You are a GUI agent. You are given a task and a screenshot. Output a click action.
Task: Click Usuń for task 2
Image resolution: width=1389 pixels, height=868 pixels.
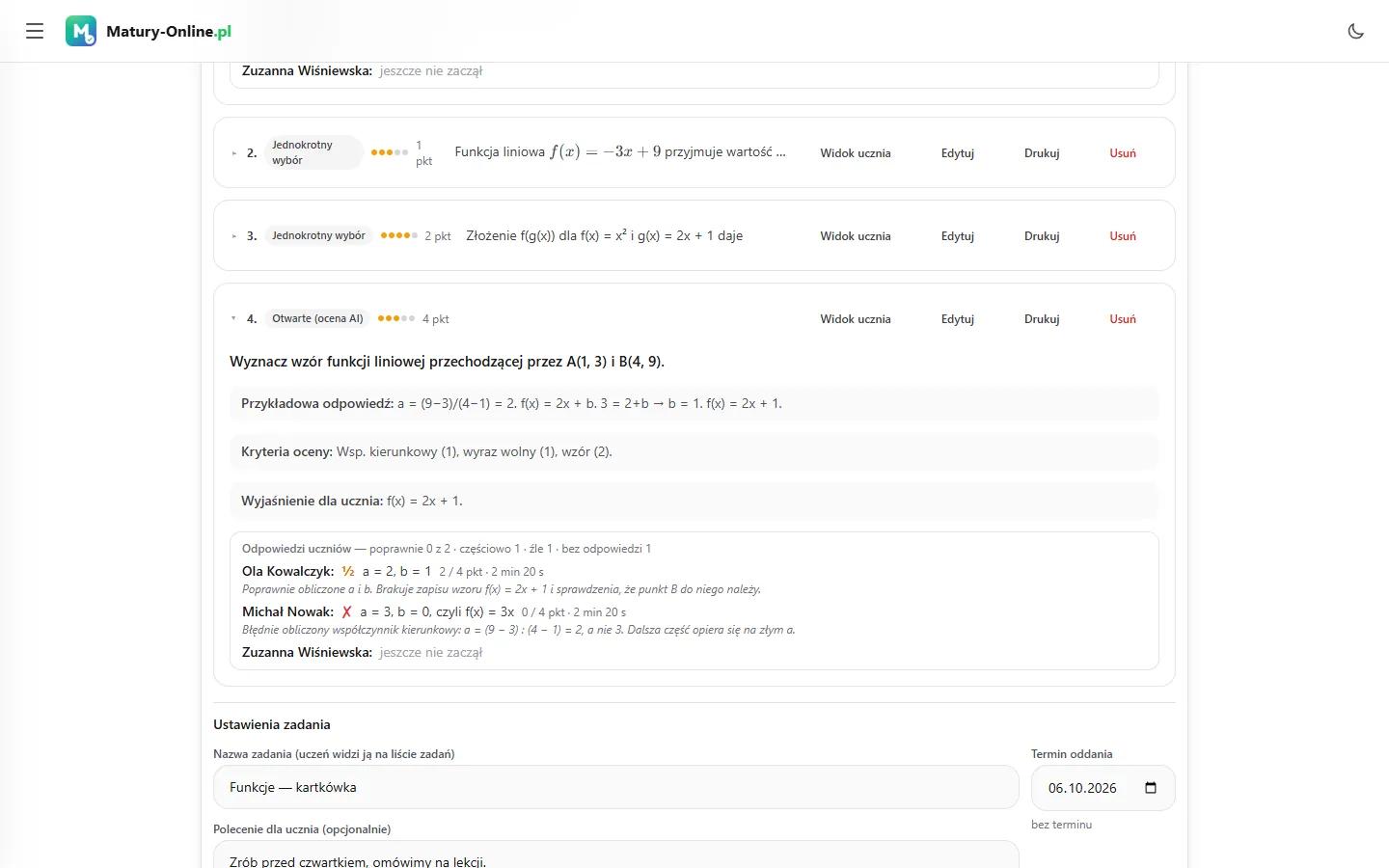(x=1123, y=153)
